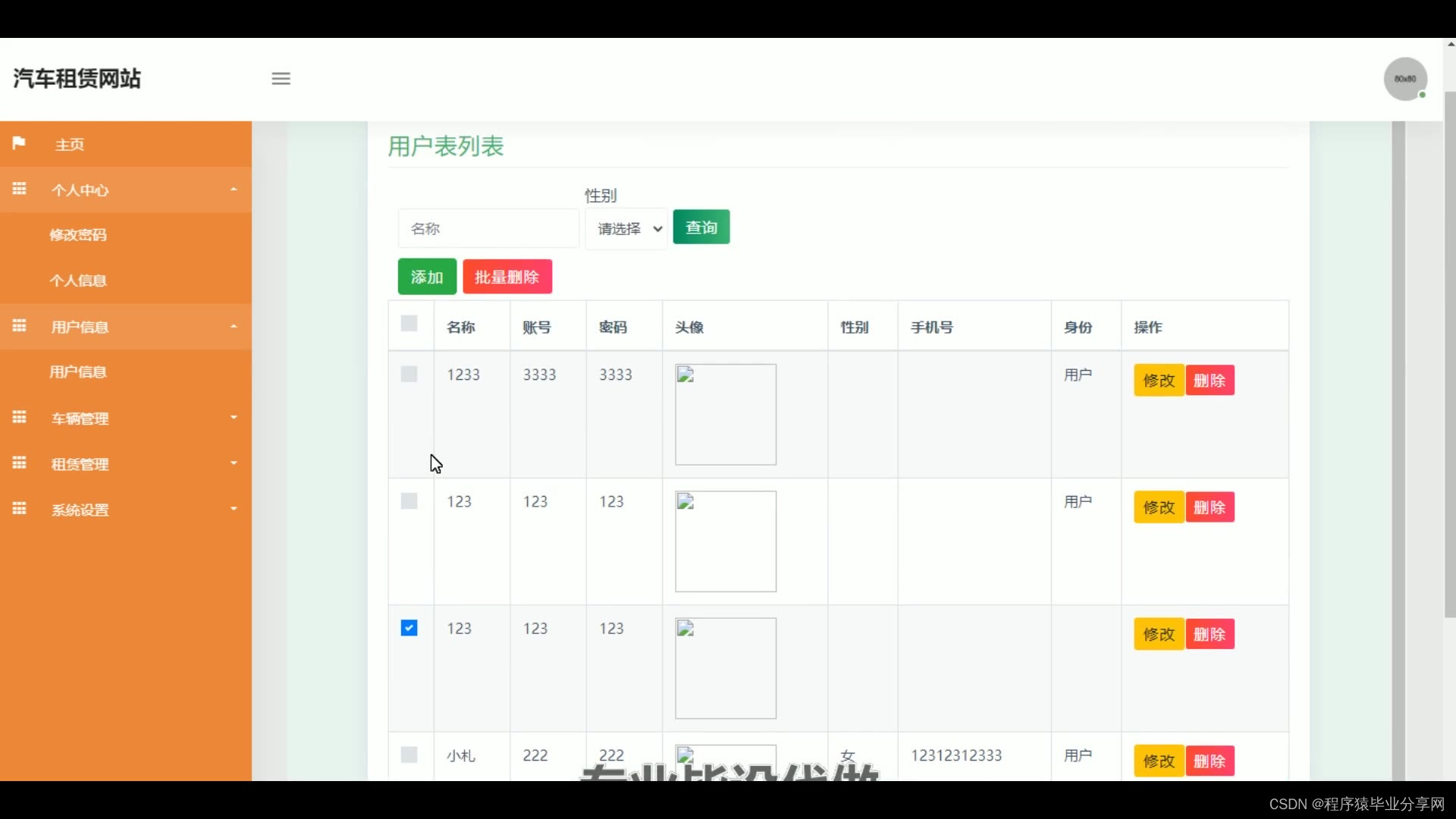The width and height of the screenshot is (1456, 819).
Task: Uncheck the checked checkbox in third row
Action: [x=409, y=628]
